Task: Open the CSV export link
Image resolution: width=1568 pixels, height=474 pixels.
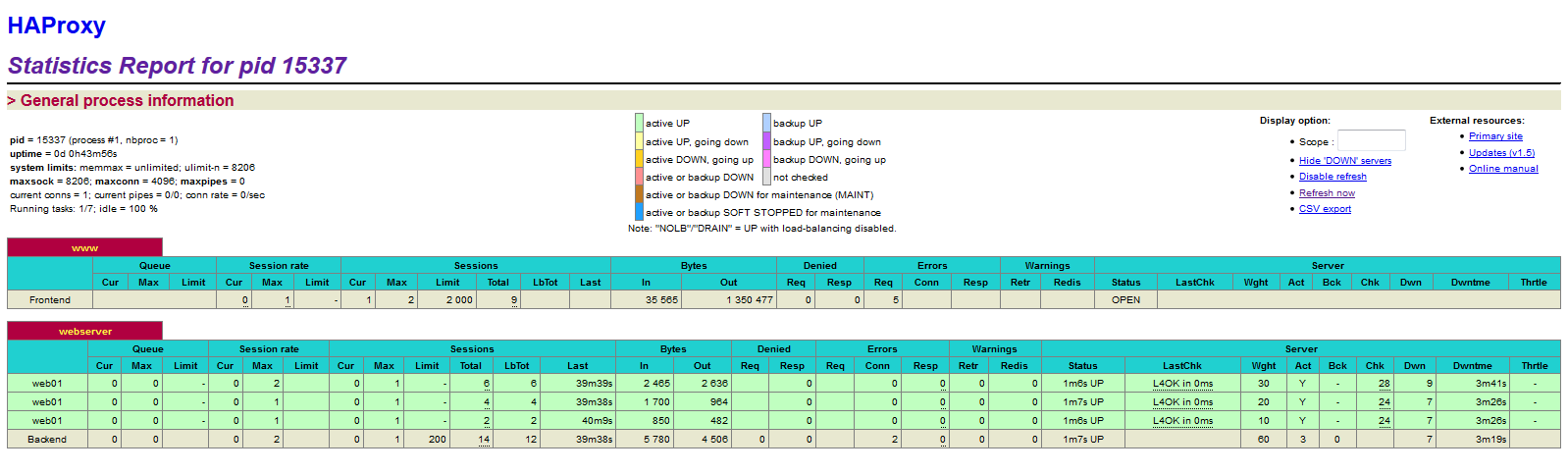Action: click(1325, 209)
